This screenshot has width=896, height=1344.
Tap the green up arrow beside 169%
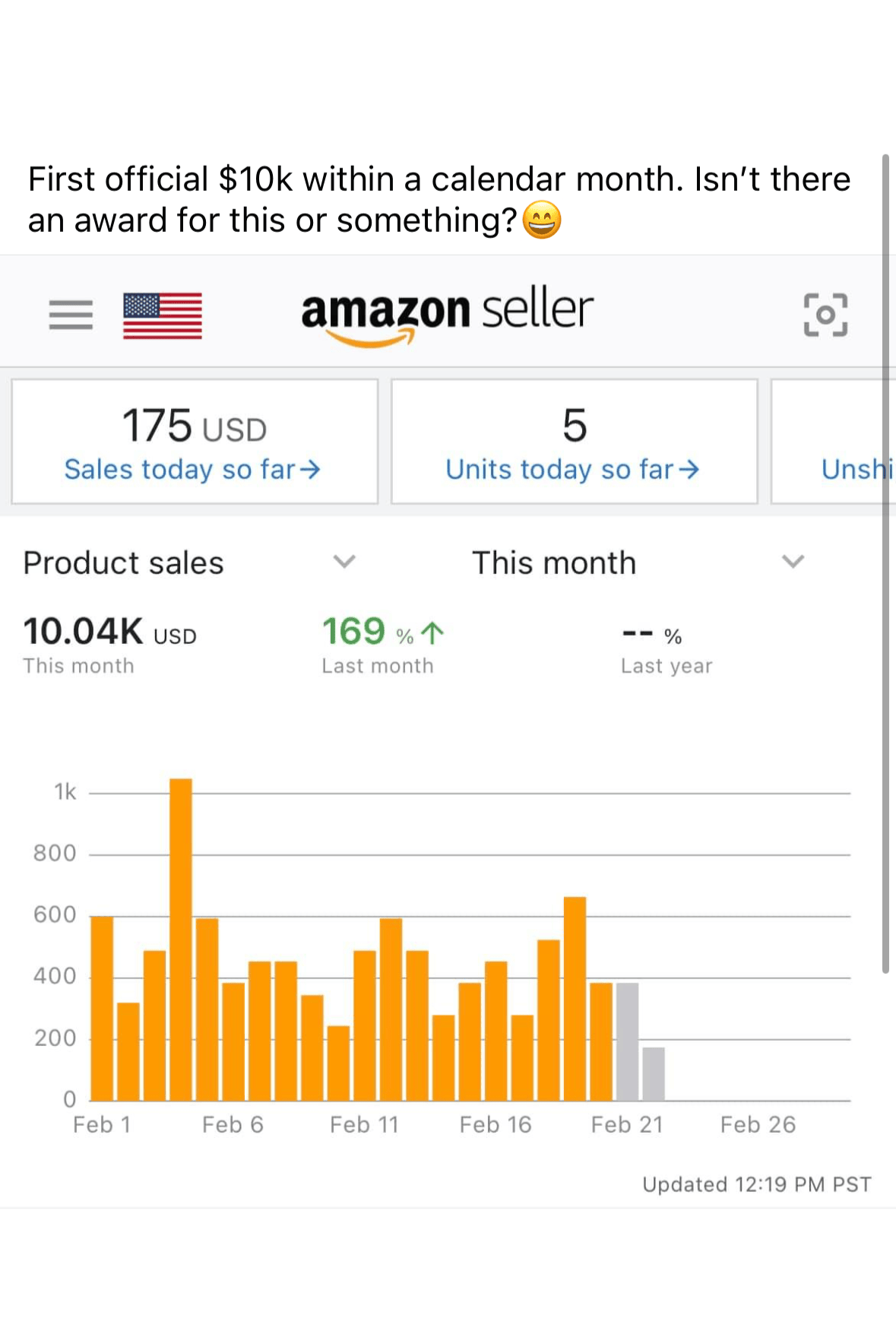[x=432, y=632]
